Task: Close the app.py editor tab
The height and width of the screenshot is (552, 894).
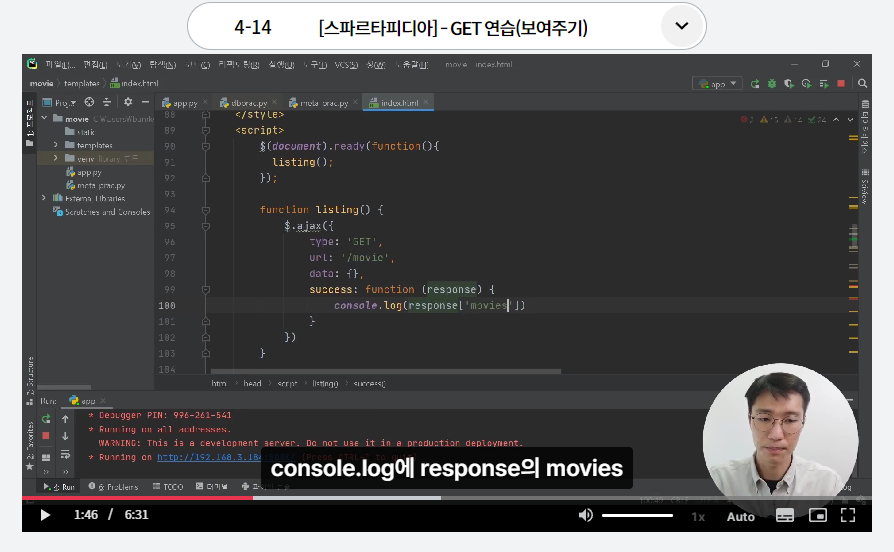Action: click(x=205, y=102)
